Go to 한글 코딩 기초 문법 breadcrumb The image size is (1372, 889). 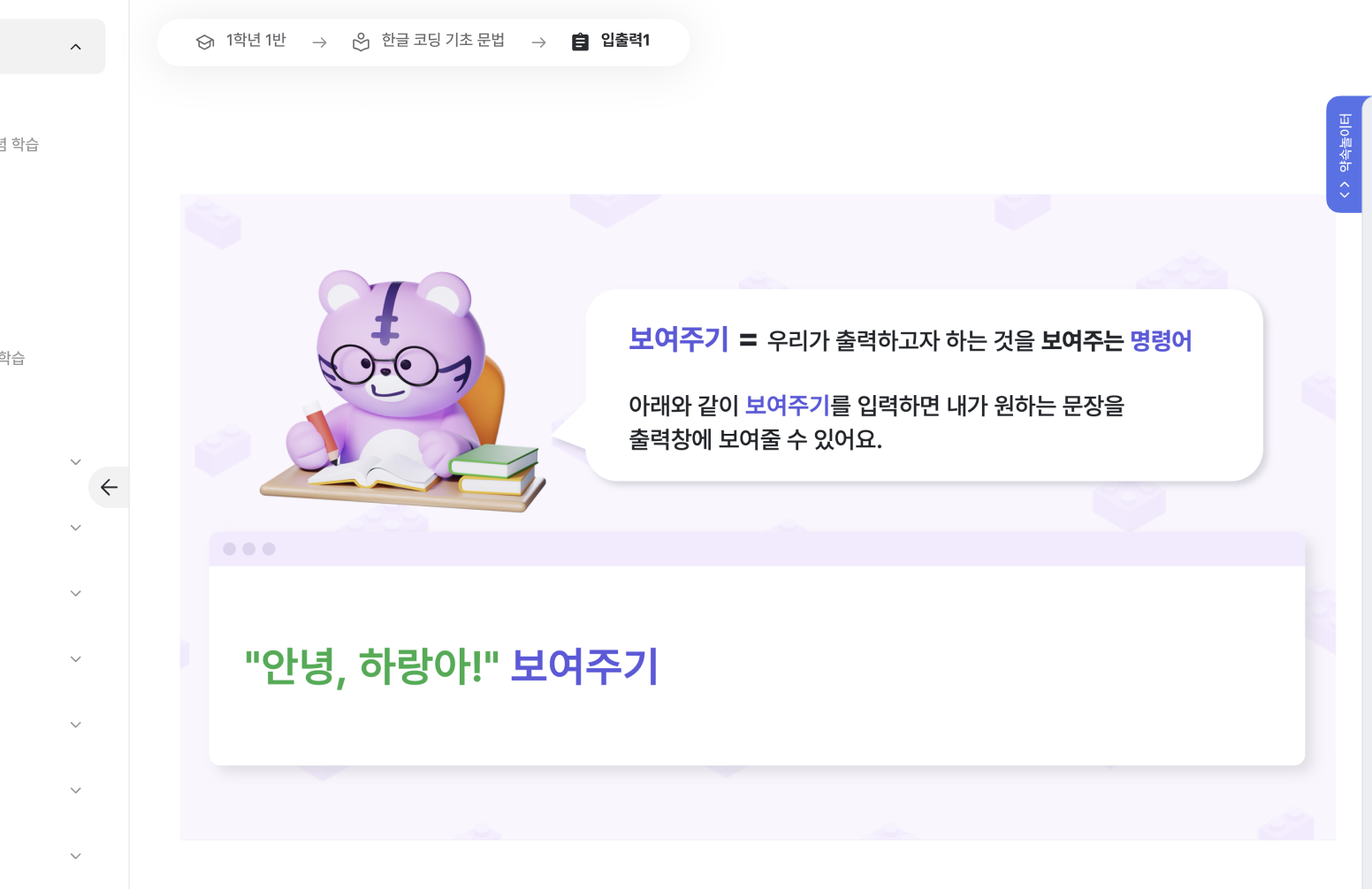(x=443, y=41)
